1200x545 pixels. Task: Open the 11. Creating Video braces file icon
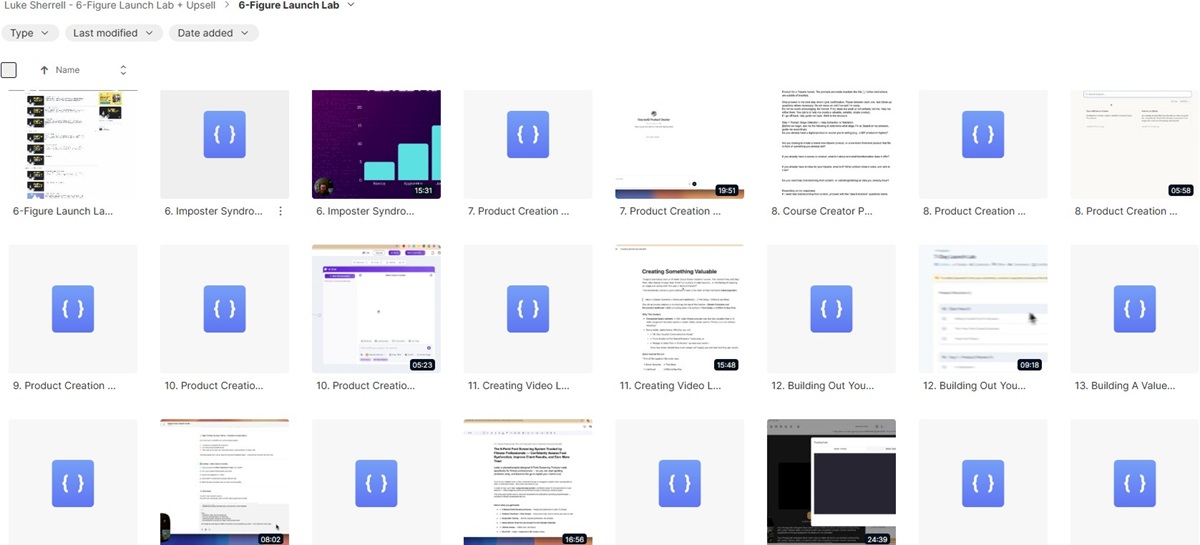(528, 308)
